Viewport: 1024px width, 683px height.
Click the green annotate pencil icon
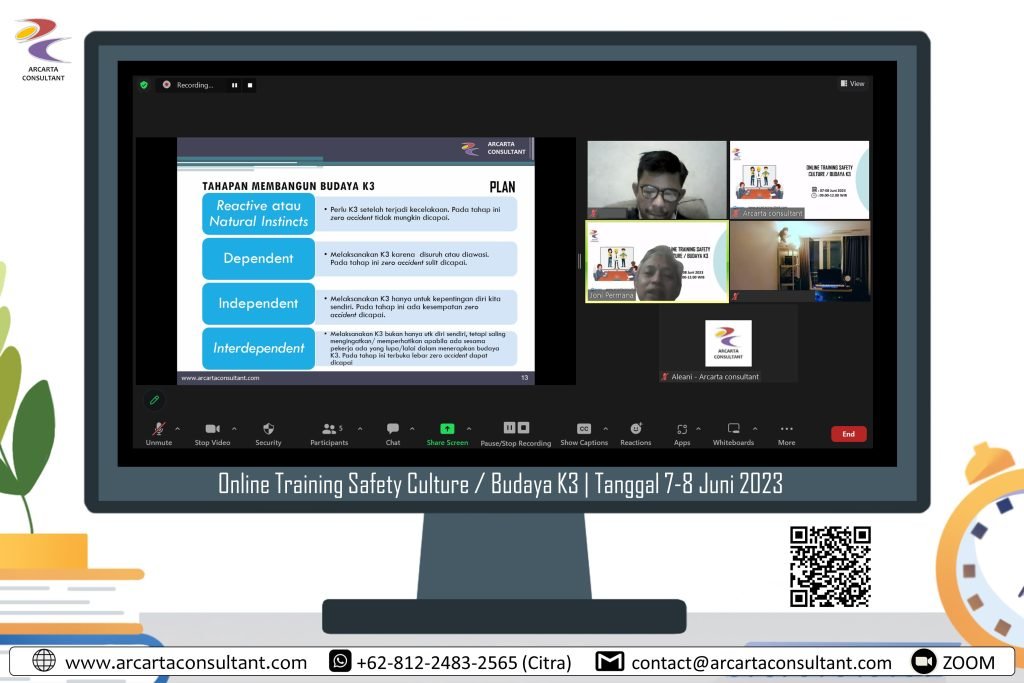click(x=154, y=400)
